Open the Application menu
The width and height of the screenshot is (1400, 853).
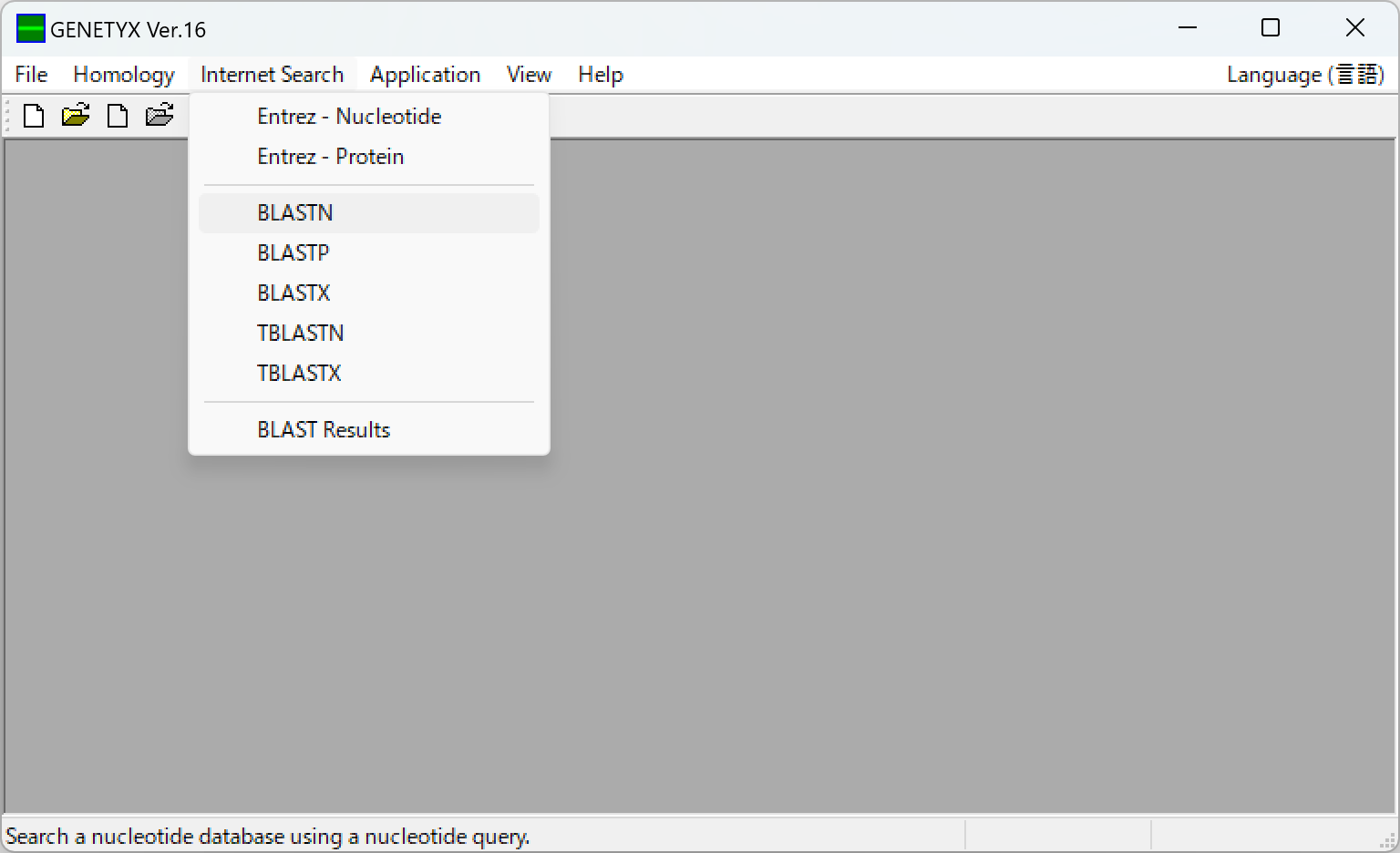(x=425, y=75)
